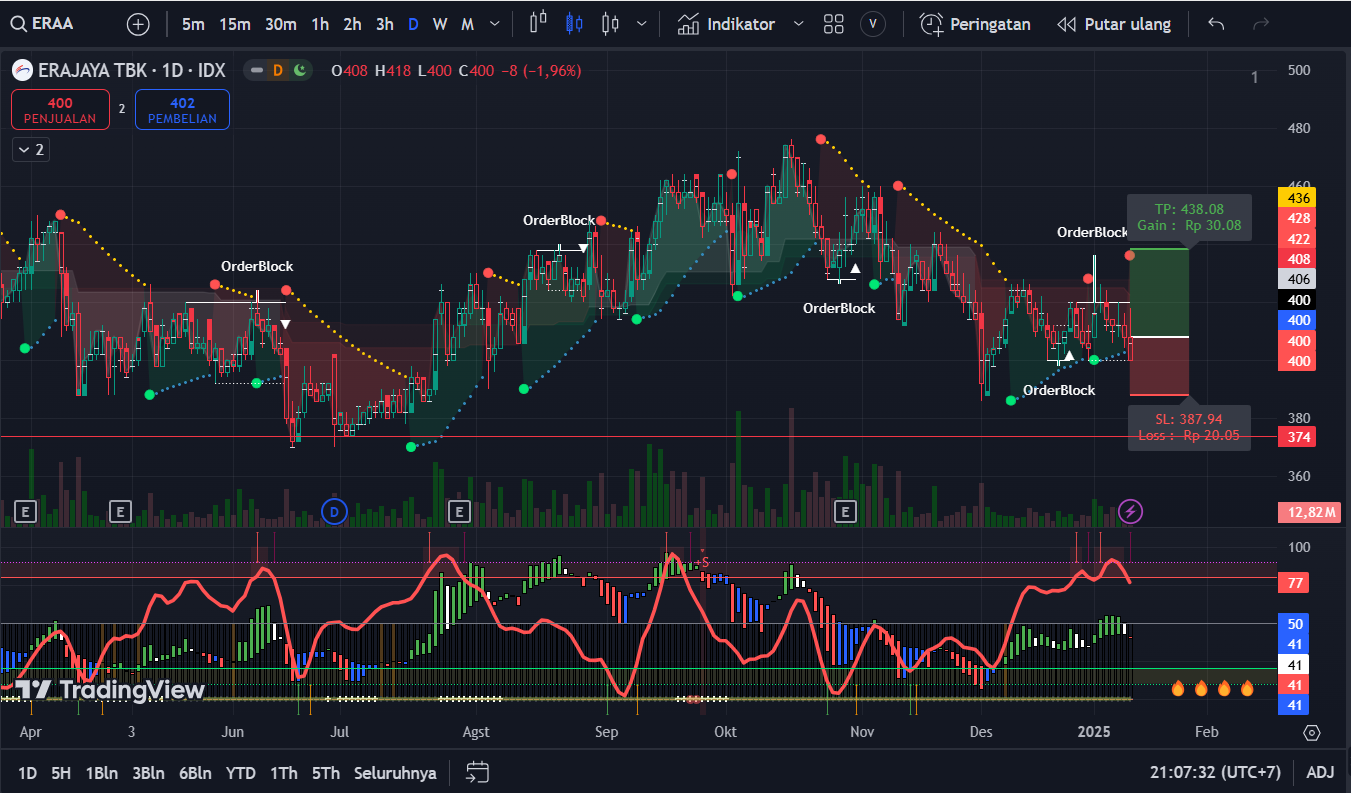Click the OrderBlock label near June
1351x793 pixels.
(x=257, y=266)
